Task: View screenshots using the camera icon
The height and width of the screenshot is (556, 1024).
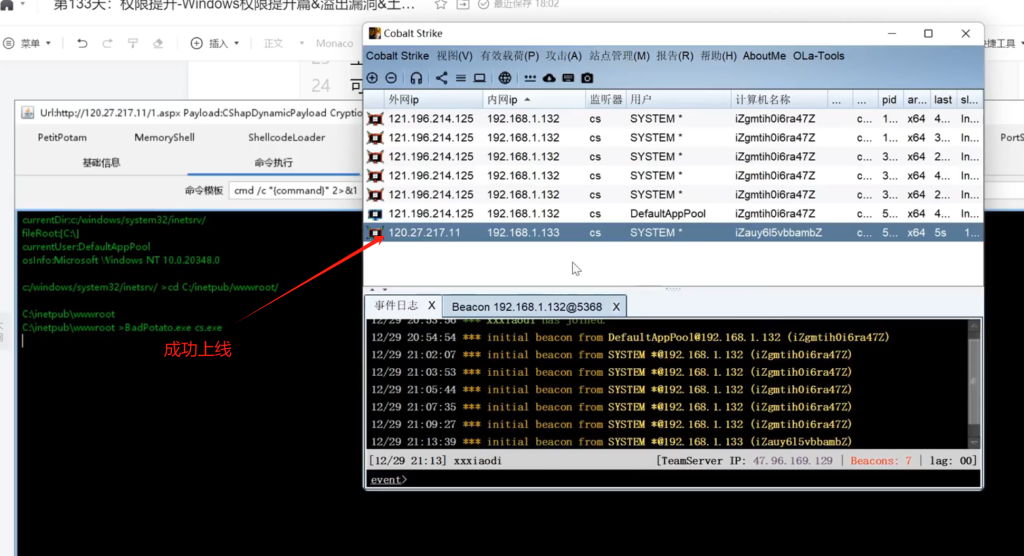Action: 587,78
